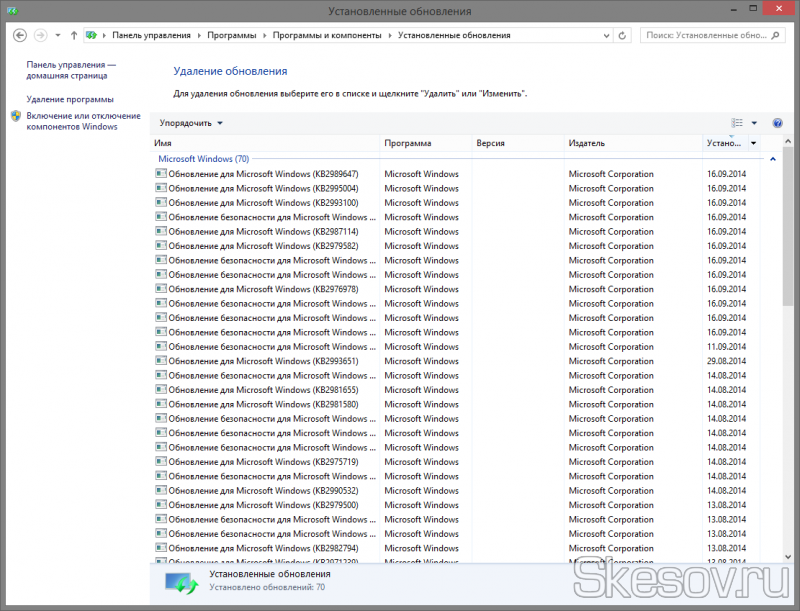Open Удаление программы link
The image size is (800, 611).
pyautogui.click(x=70, y=99)
